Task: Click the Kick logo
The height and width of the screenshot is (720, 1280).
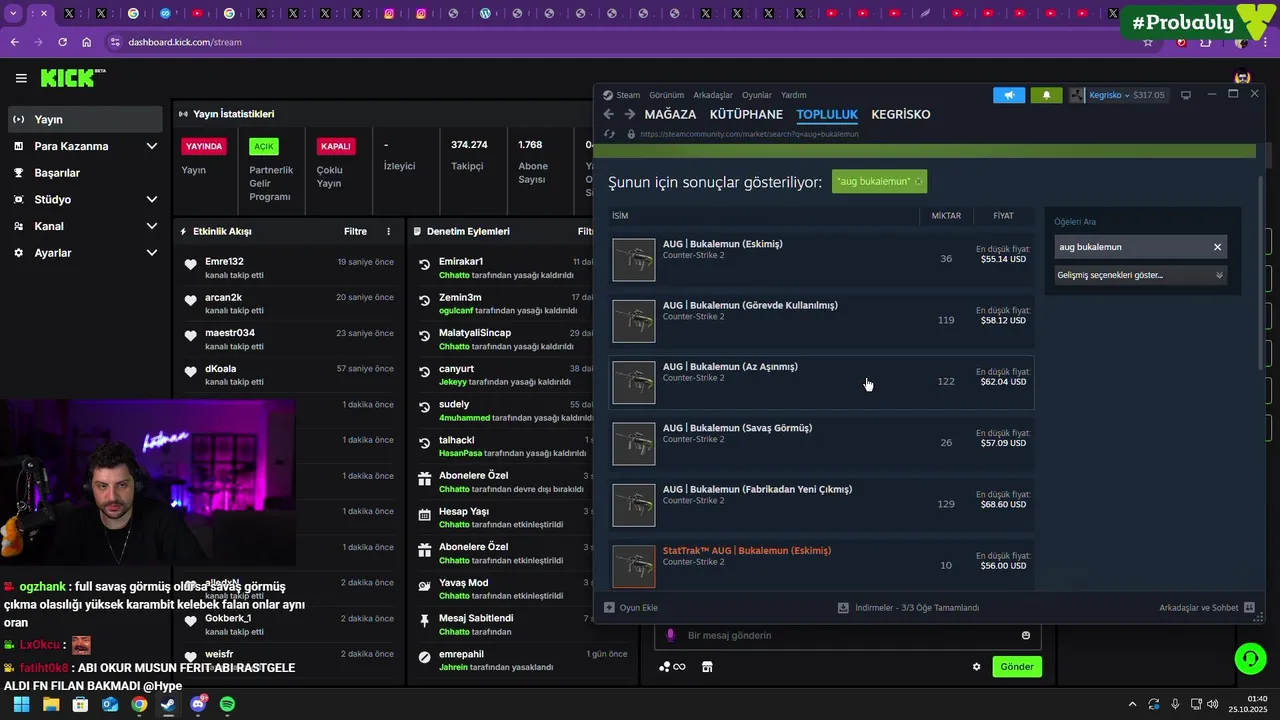Action: point(72,78)
